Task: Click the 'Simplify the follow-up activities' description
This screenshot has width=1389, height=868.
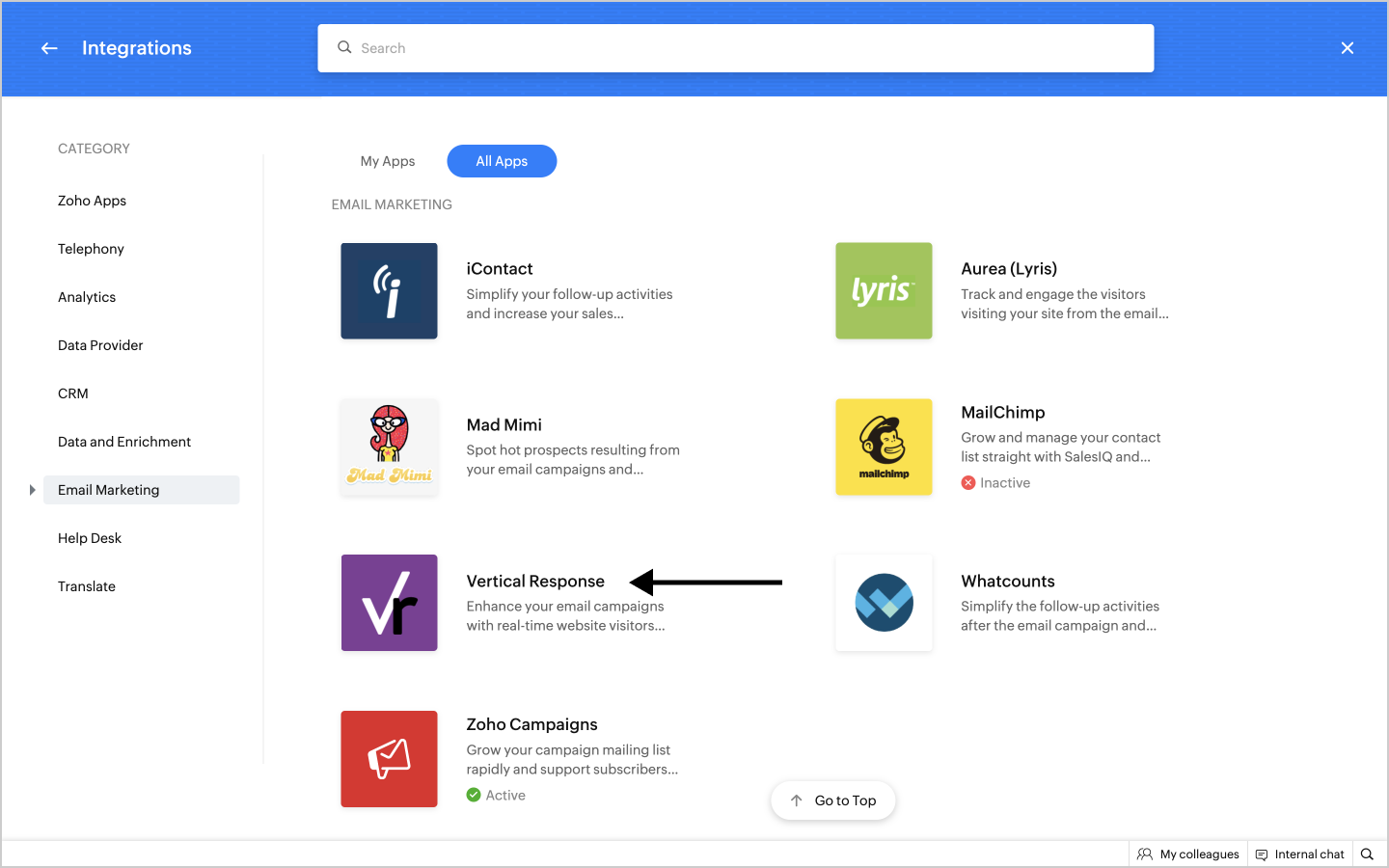Action: [1060, 616]
